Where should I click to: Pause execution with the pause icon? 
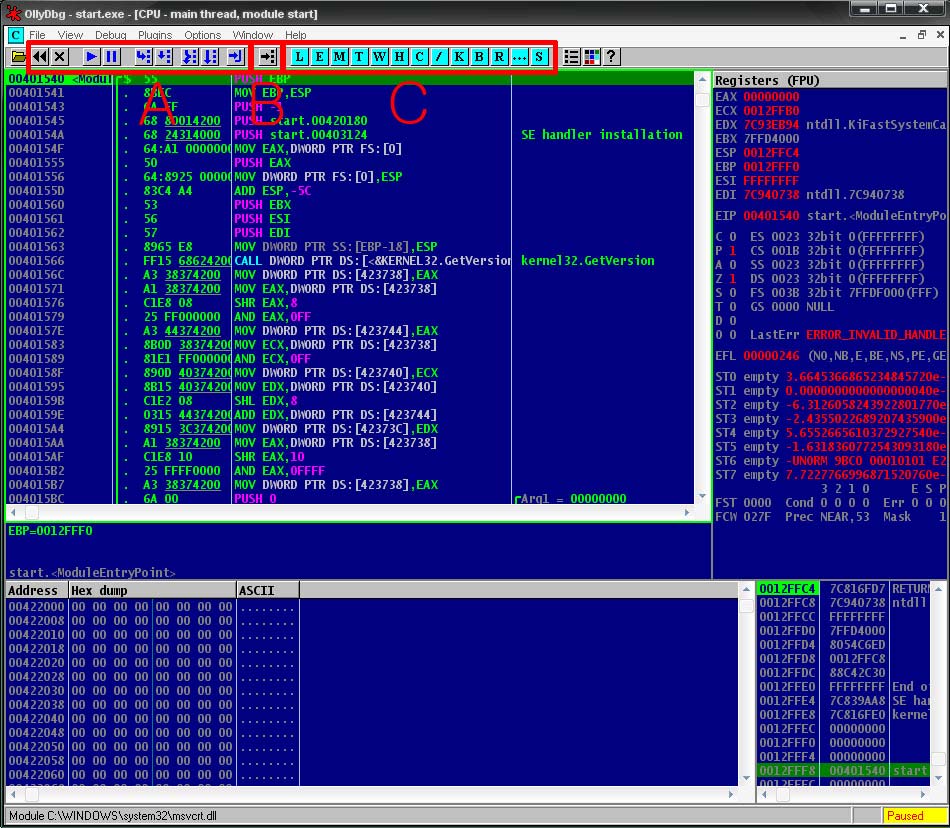tap(111, 57)
